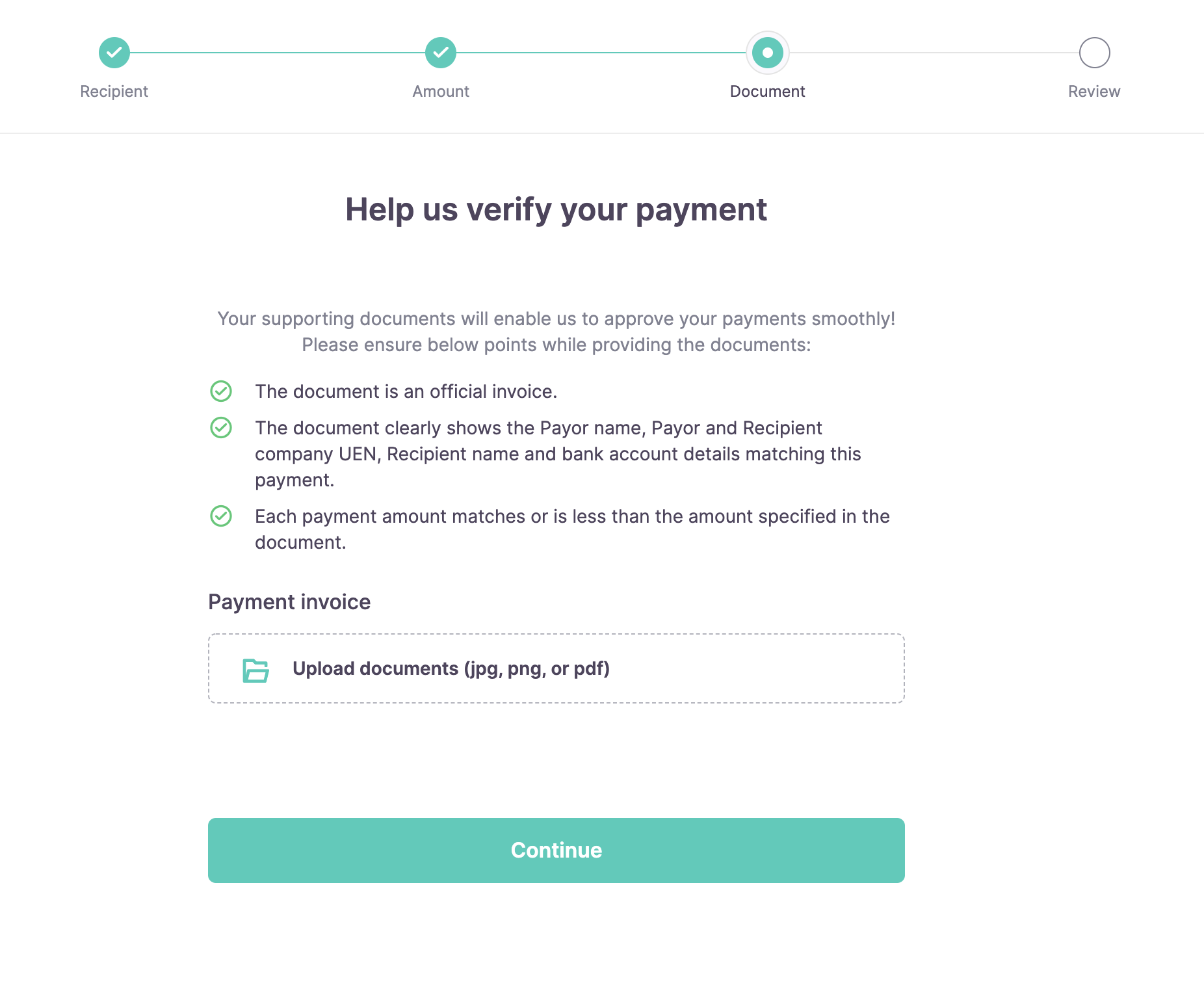
Task: Click the Recipient step checkmark circle
Action: point(114,53)
